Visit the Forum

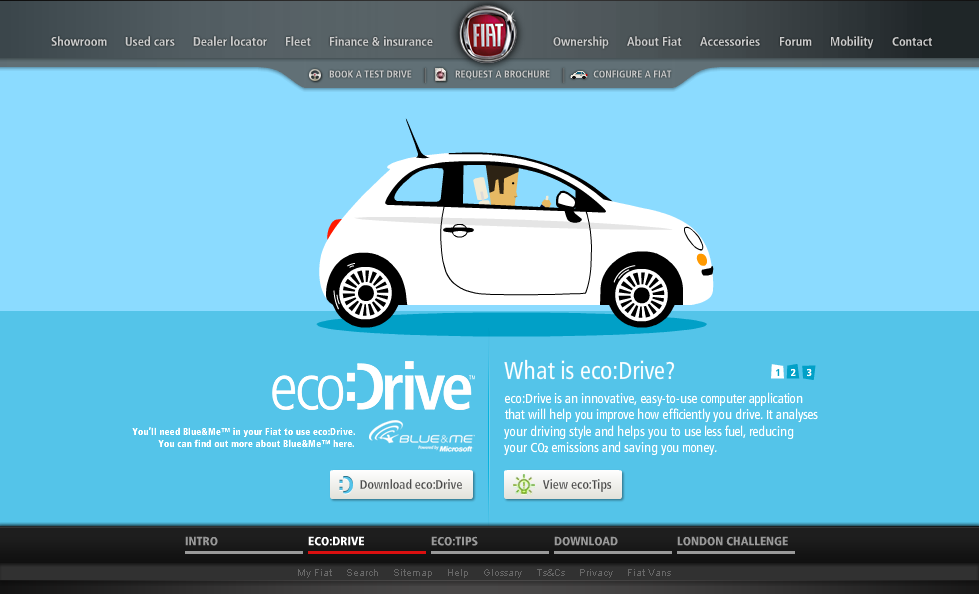pos(795,42)
